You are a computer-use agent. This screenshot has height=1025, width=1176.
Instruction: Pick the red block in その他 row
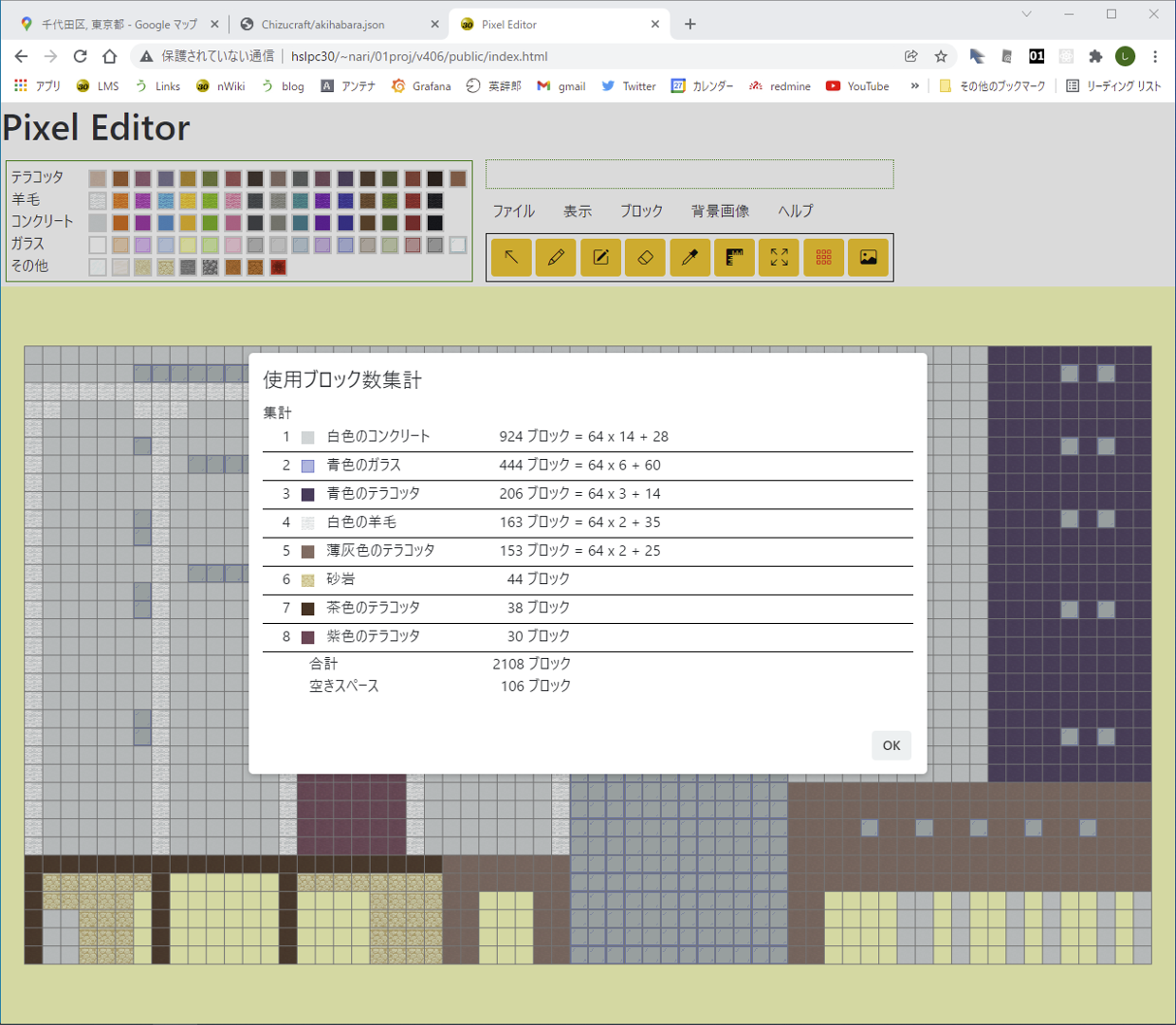coord(278,267)
